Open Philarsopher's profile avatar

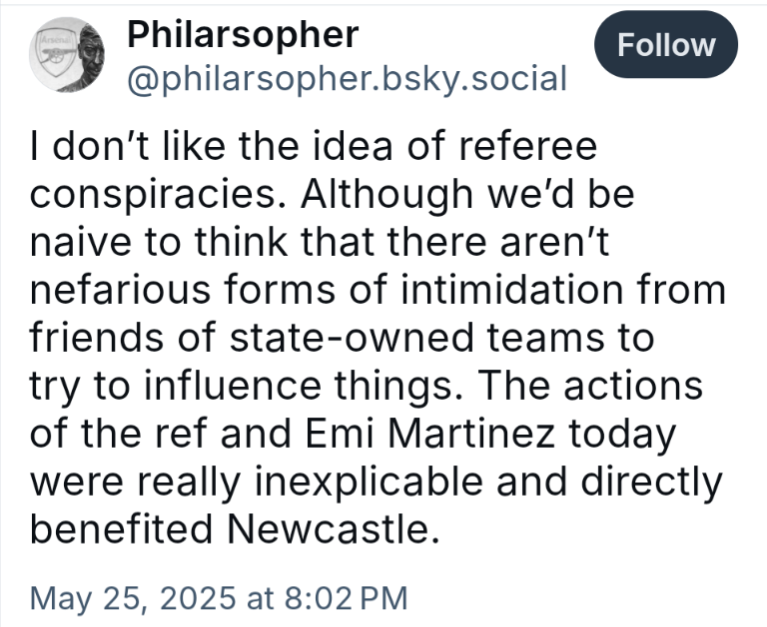point(67,54)
